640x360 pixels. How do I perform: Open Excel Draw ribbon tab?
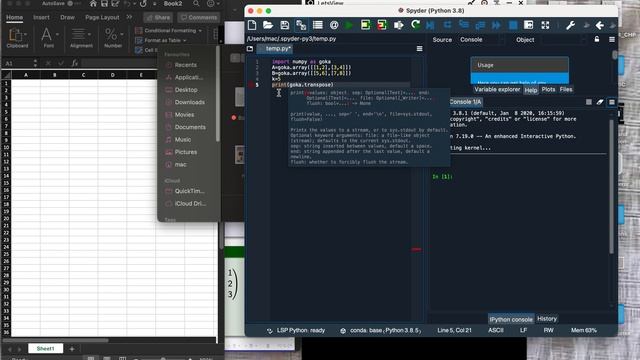pyautogui.click(x=67, y=18)
